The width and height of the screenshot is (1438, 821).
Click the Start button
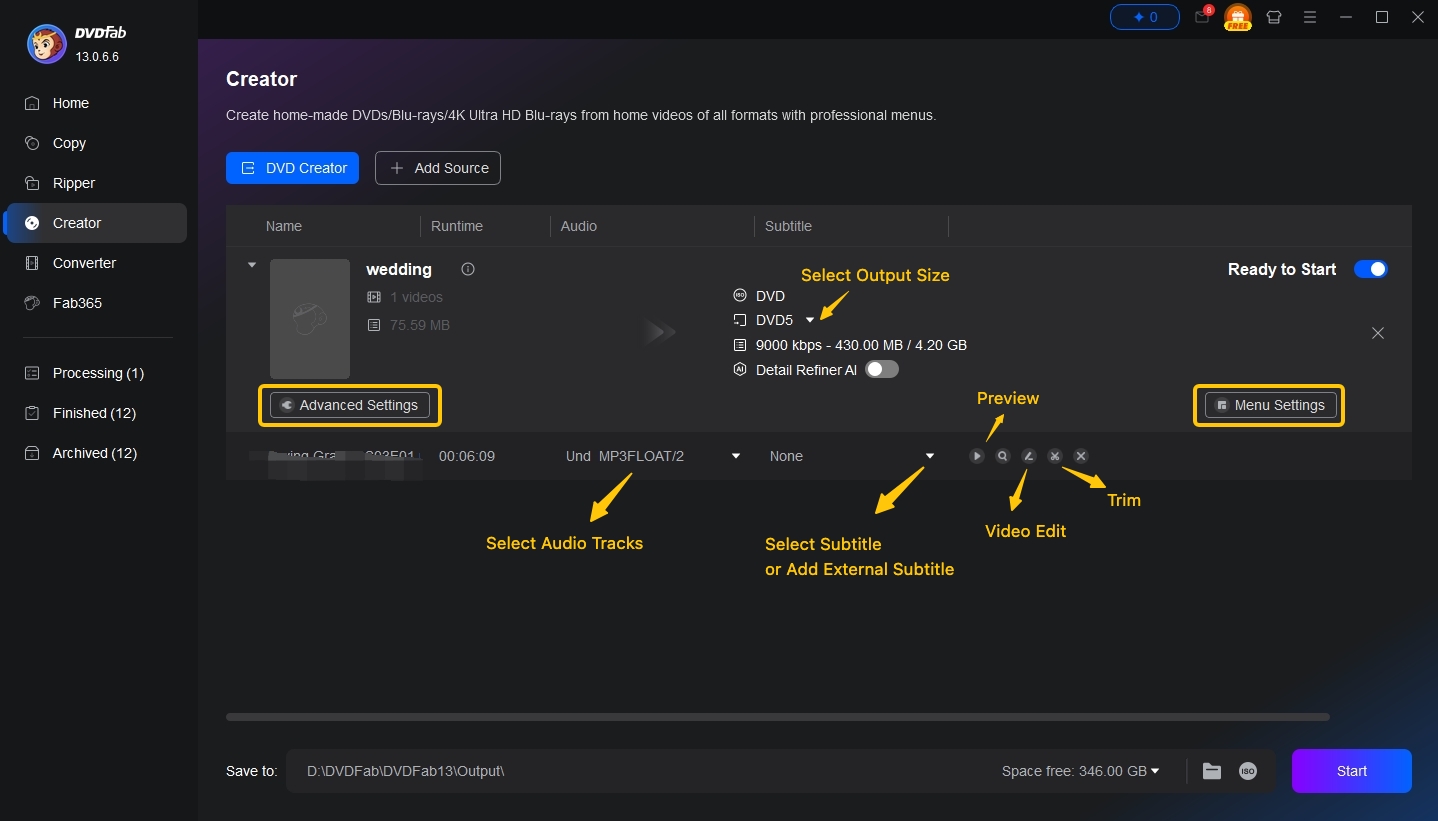pos(1352,771)
